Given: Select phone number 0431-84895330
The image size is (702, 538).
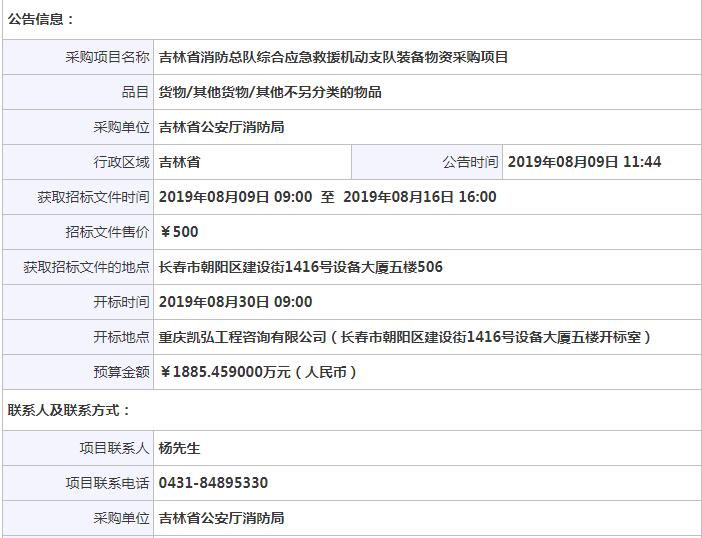Looking at the screenshot, I should [214, 483].
